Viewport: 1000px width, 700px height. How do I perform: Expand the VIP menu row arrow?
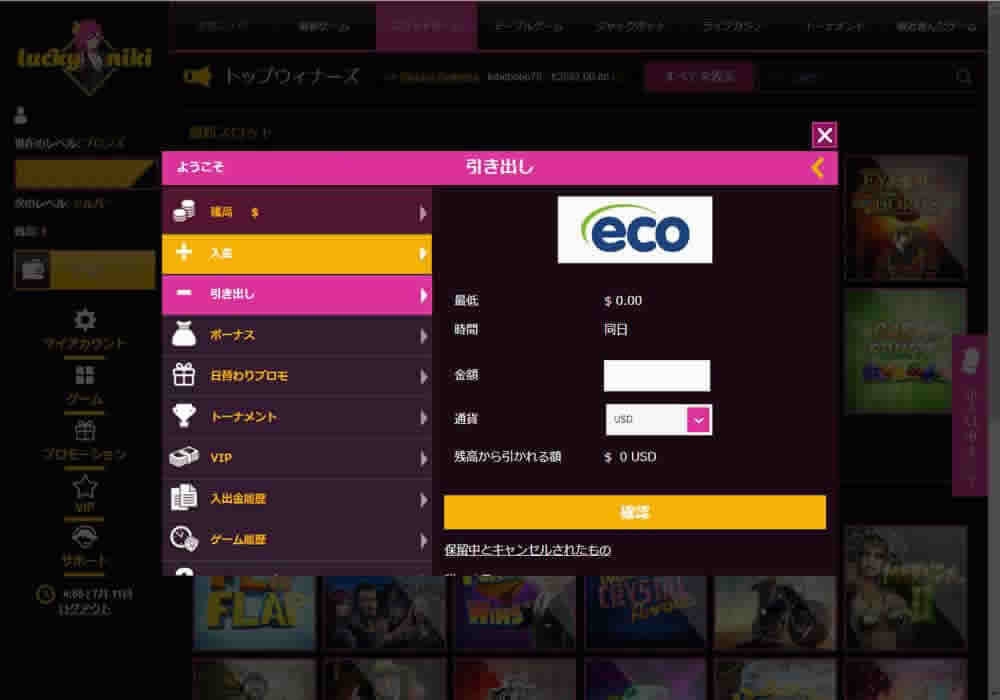click(423, 458)
